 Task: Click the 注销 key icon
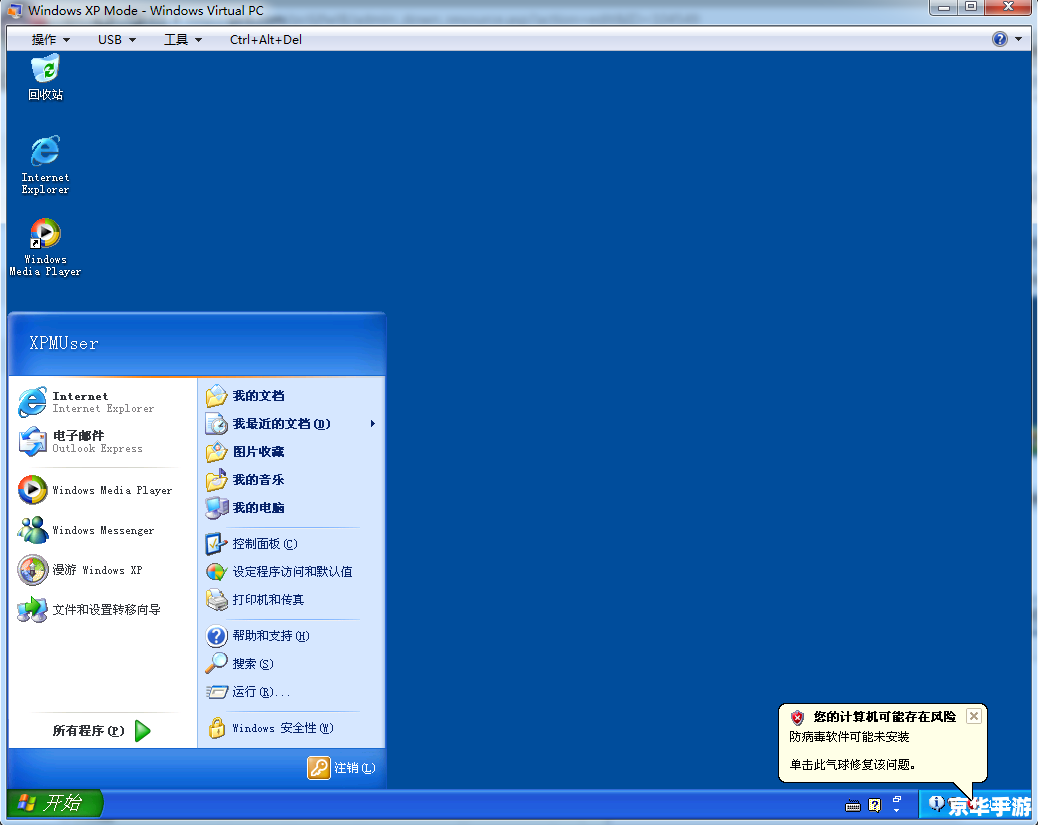318,767
